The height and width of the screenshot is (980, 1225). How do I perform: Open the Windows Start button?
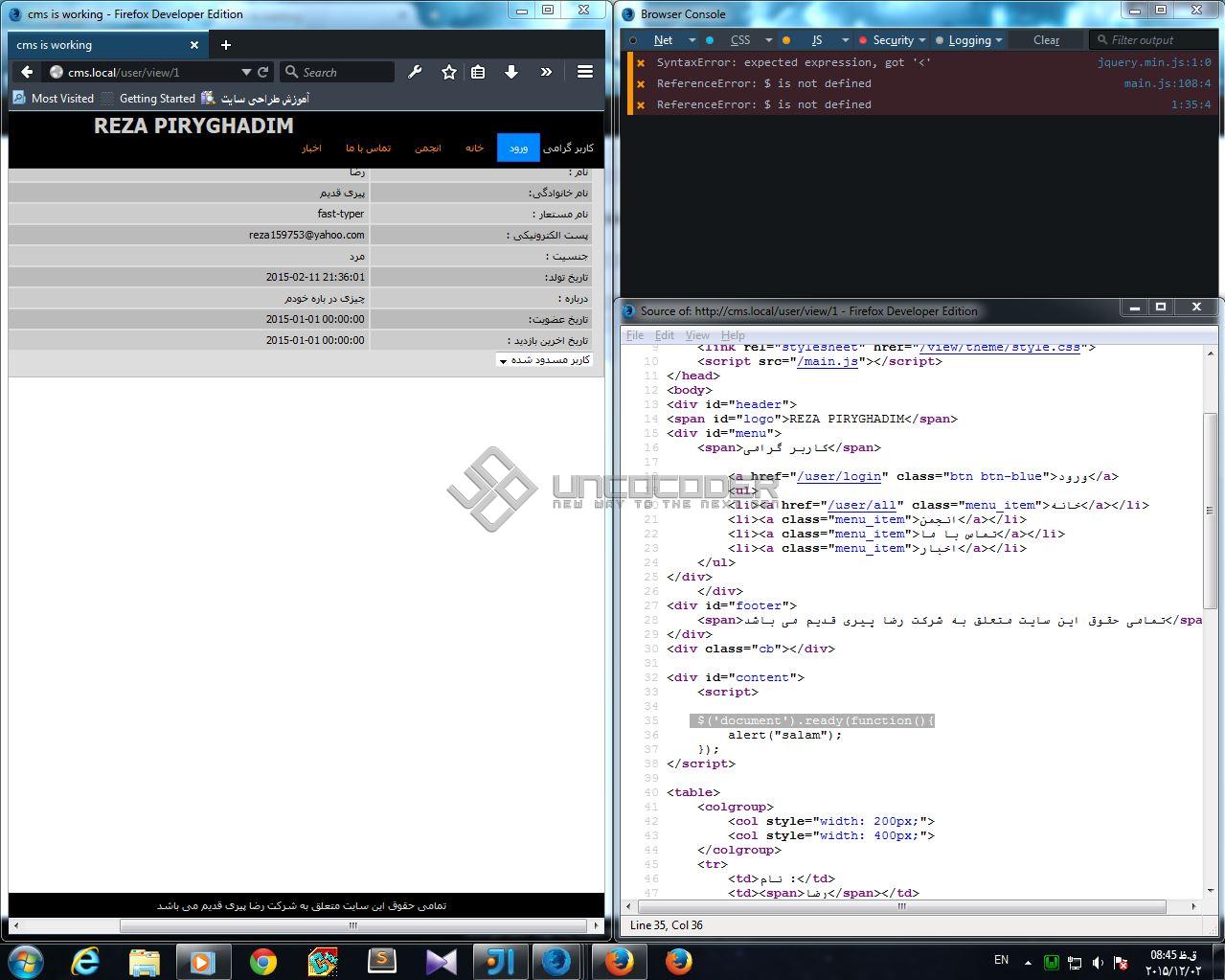[26, 961]
